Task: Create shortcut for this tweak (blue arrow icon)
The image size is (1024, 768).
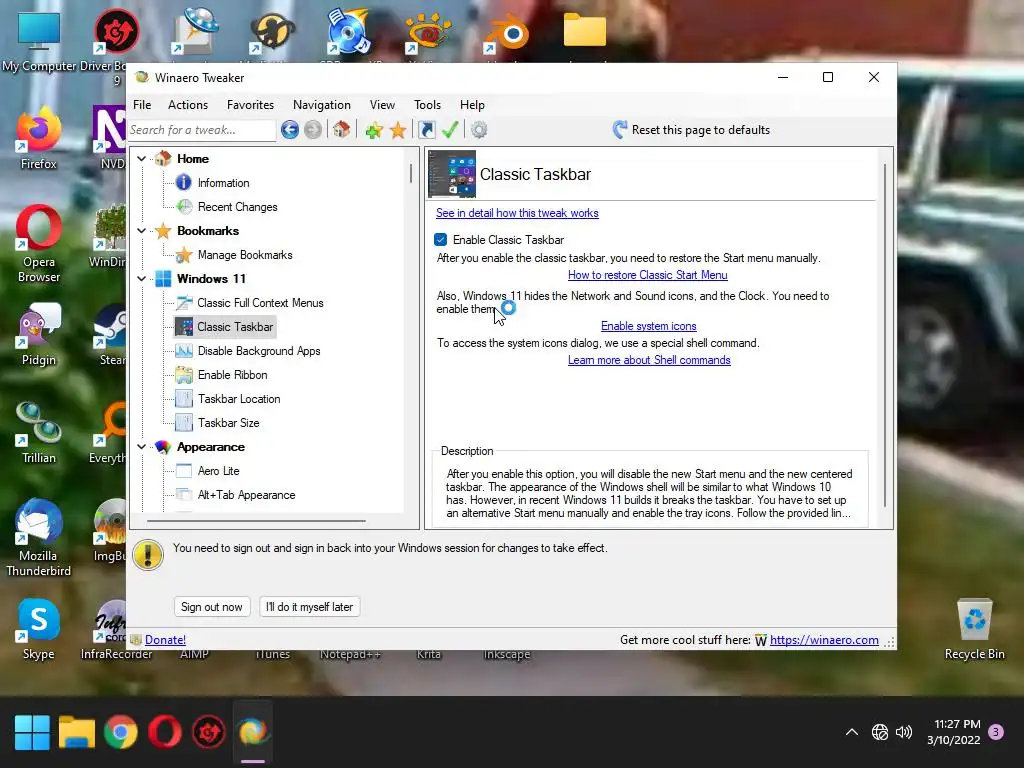Action: click(x=426, y=130)
